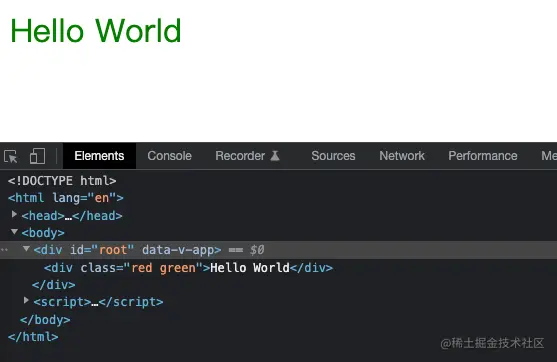Click the "root" id attribute value
557x362 pixels.
(113, 250)
